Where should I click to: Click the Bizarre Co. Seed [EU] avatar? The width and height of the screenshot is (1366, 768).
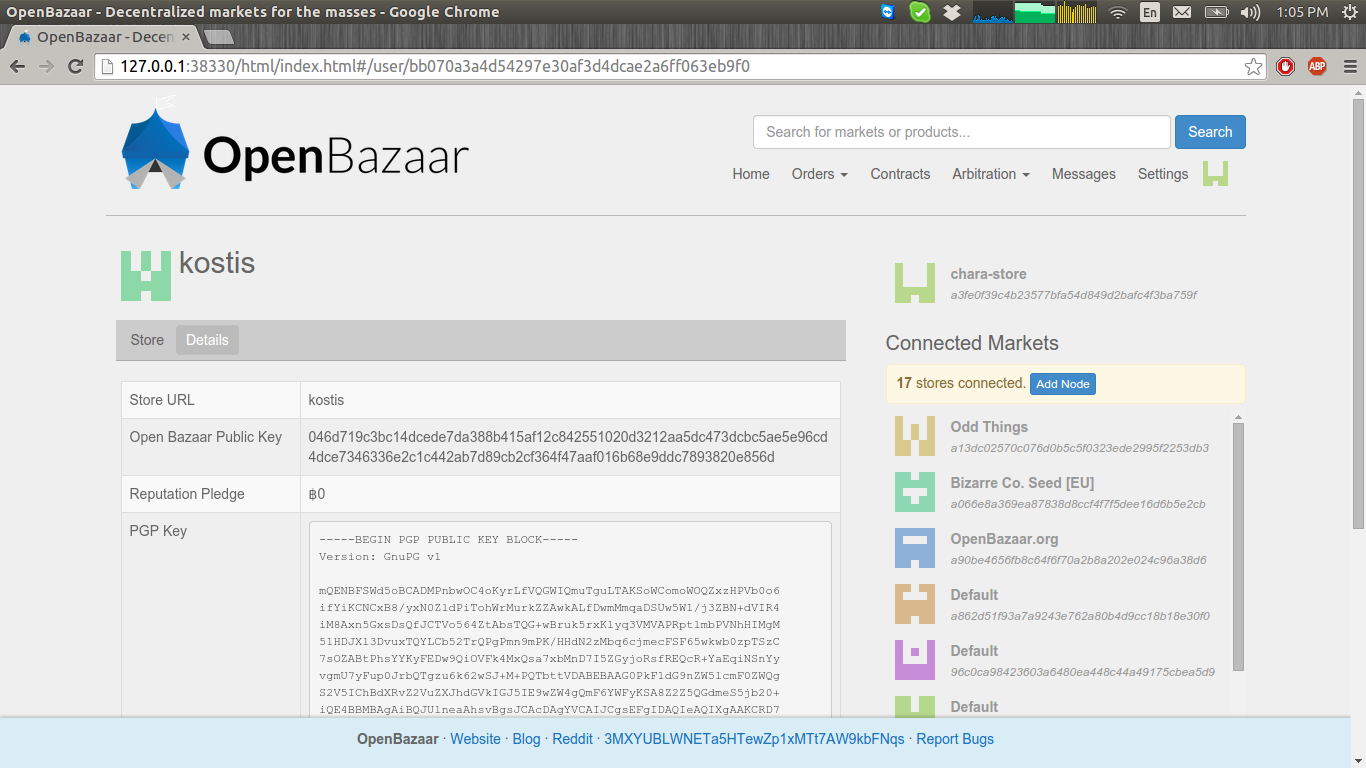coord(914,492)
